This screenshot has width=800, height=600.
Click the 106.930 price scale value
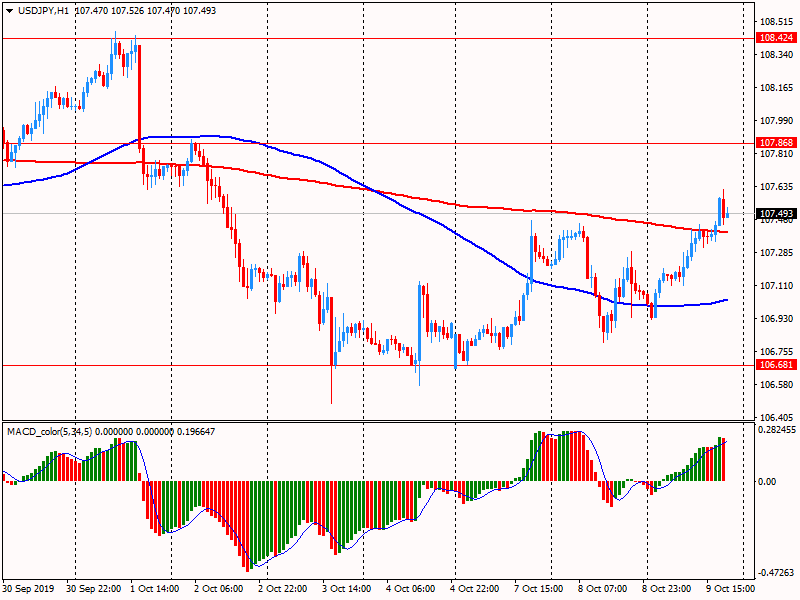(x=777, y=319)
